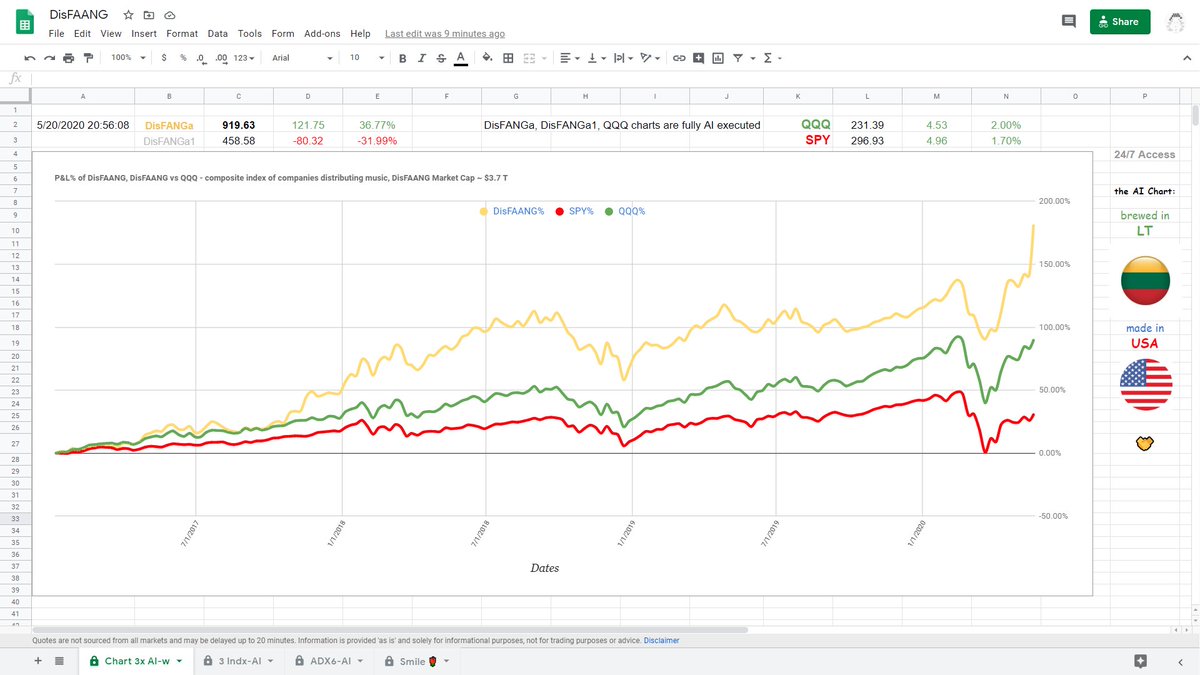Click the DisFAANG% legend entry
This screenshot has width=1200, height=675.
[512, 211]
